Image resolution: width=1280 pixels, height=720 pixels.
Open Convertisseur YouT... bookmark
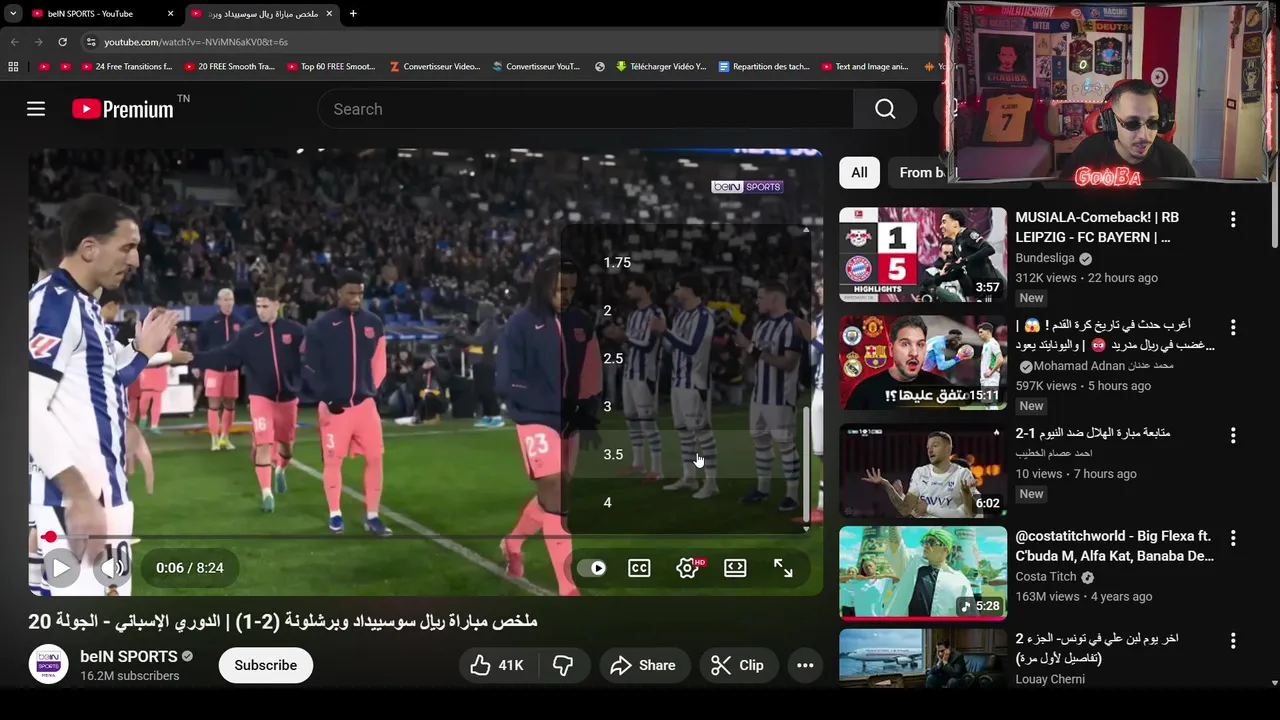536,67
